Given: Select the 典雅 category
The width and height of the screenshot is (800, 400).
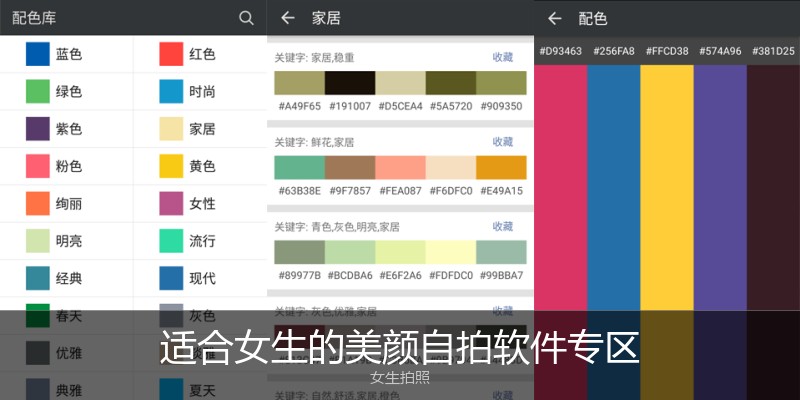Looking at the screenshot, I should pyautogui.click(x=67, y=388).
